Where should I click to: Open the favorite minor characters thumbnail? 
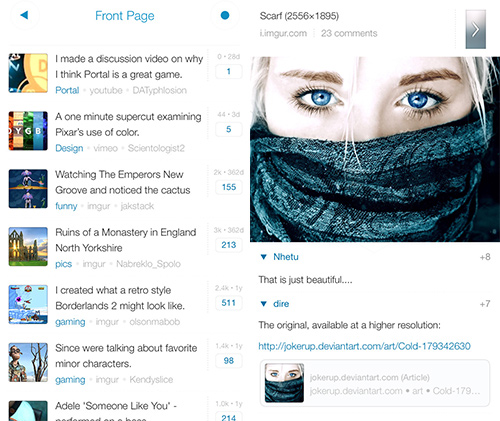coord(28,362)
